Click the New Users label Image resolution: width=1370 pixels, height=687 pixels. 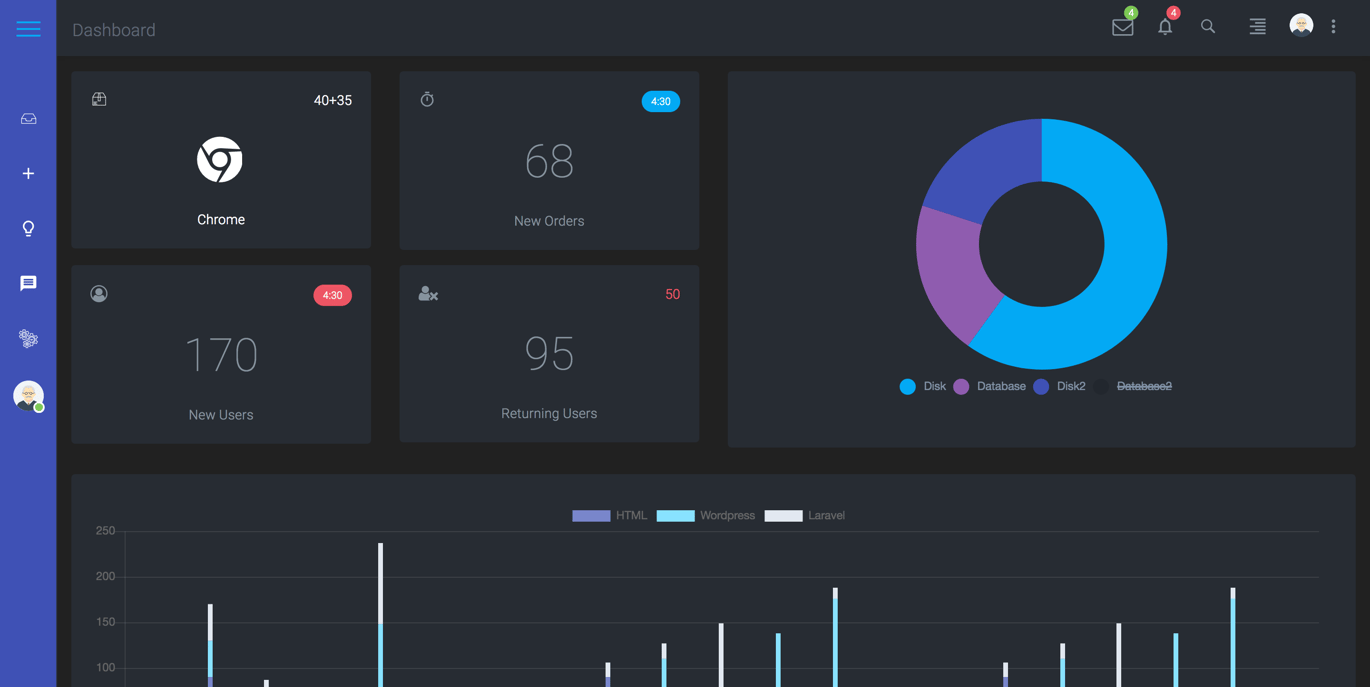[221, 415]
